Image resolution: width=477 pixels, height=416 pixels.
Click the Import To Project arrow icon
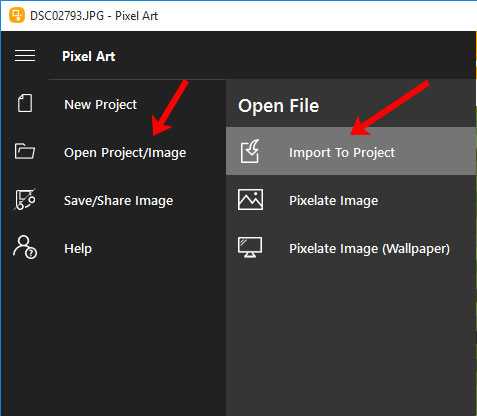pyautogui.click(x=250, y=151)
